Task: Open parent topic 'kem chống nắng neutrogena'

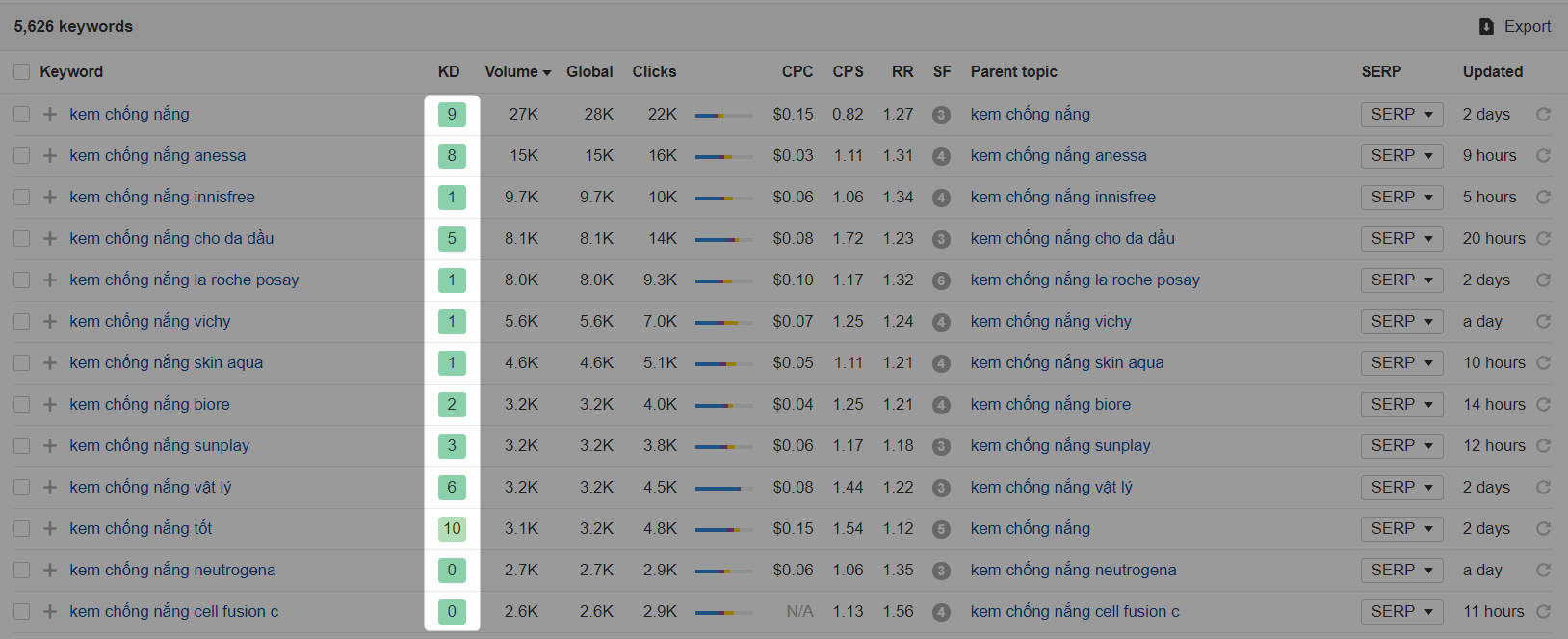Action: coord(1073,570)
